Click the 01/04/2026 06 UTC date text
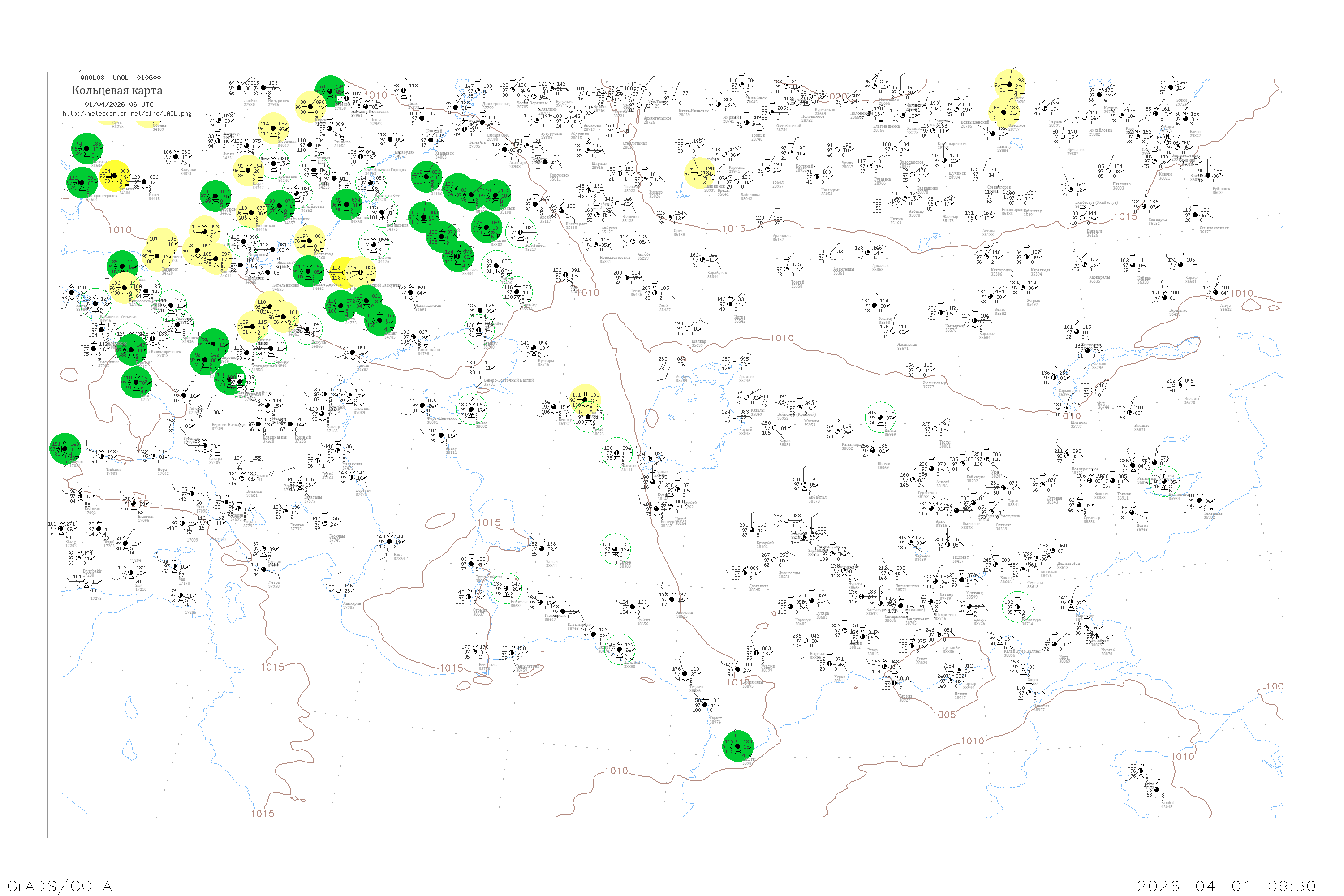The image size is (1344, 896). pos(119,104)
